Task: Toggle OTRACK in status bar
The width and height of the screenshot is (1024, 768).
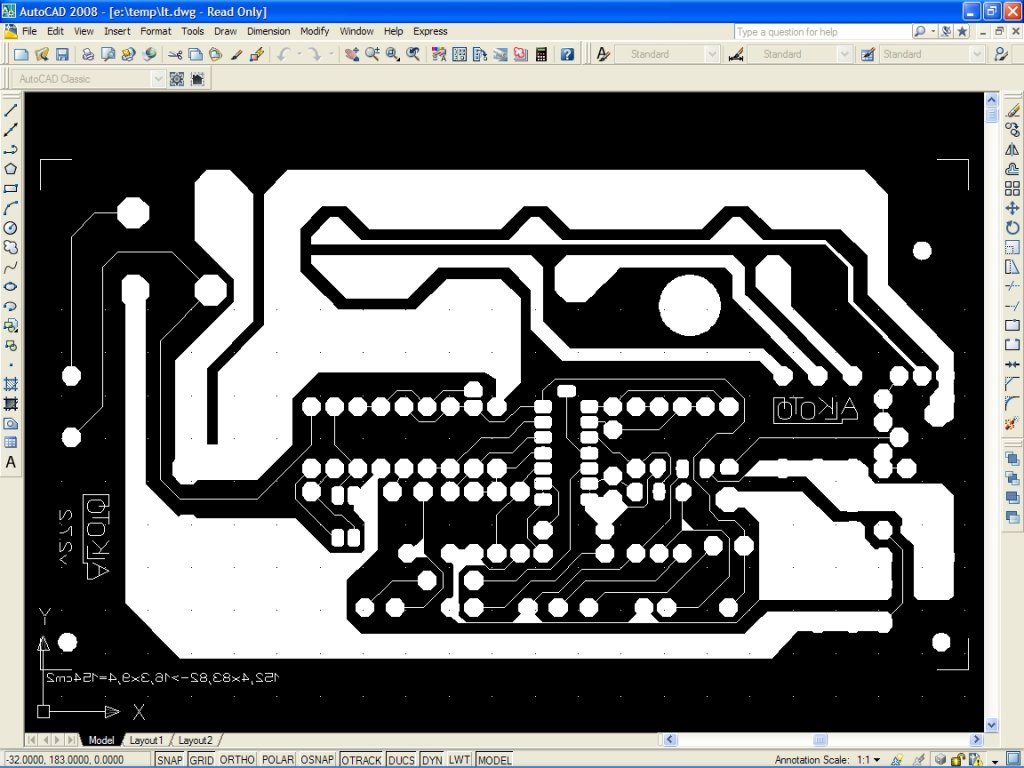Action: click(361, 760)
